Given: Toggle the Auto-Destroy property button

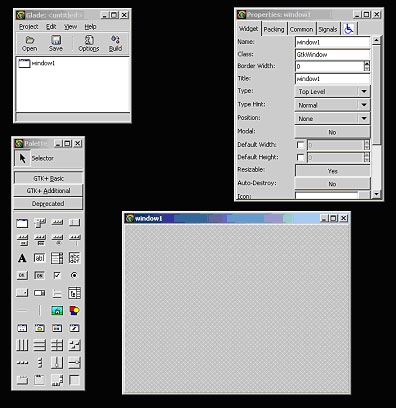Looking at the screenshot, I should 332,184.
